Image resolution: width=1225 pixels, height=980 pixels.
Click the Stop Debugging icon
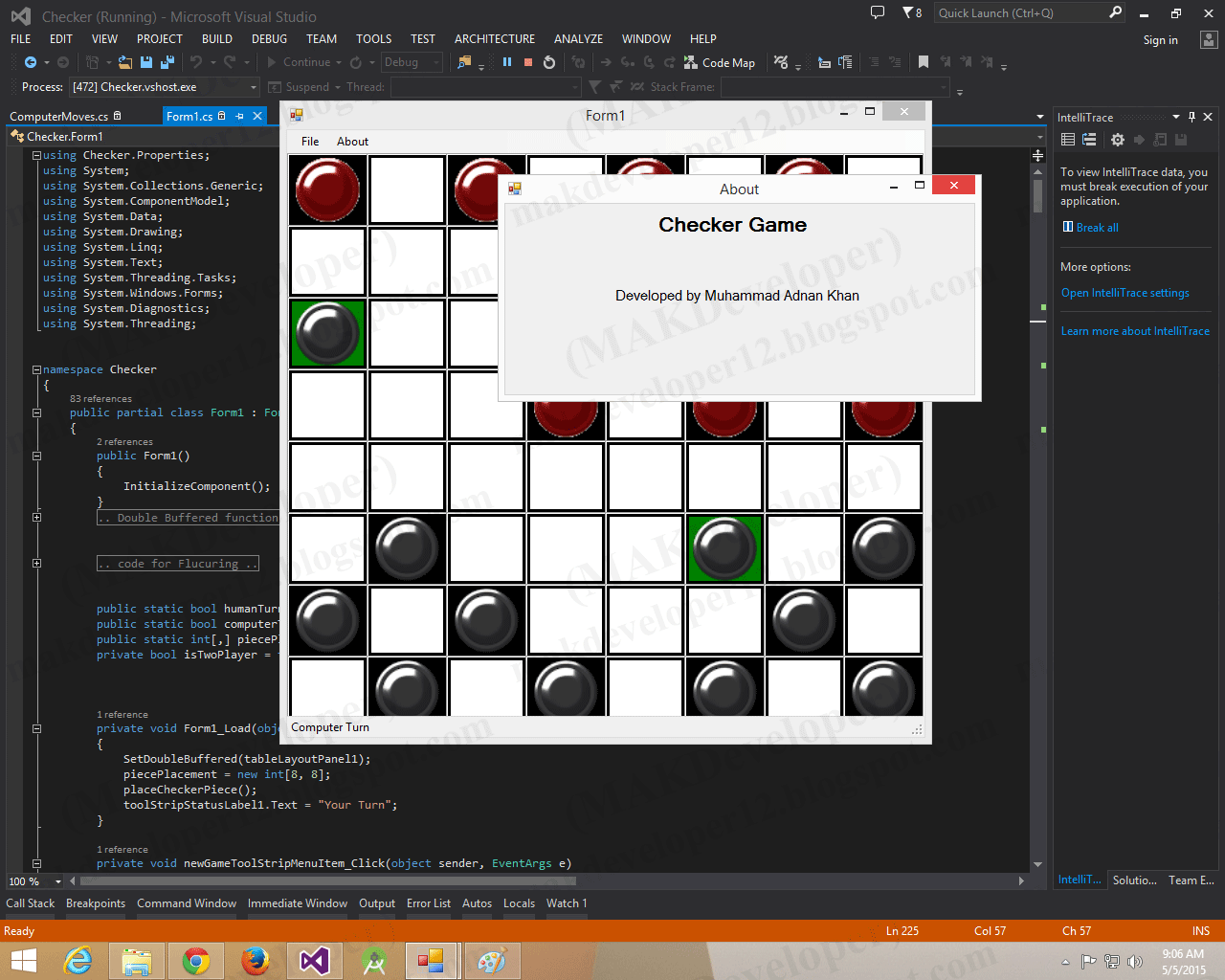tap(528, 62)
